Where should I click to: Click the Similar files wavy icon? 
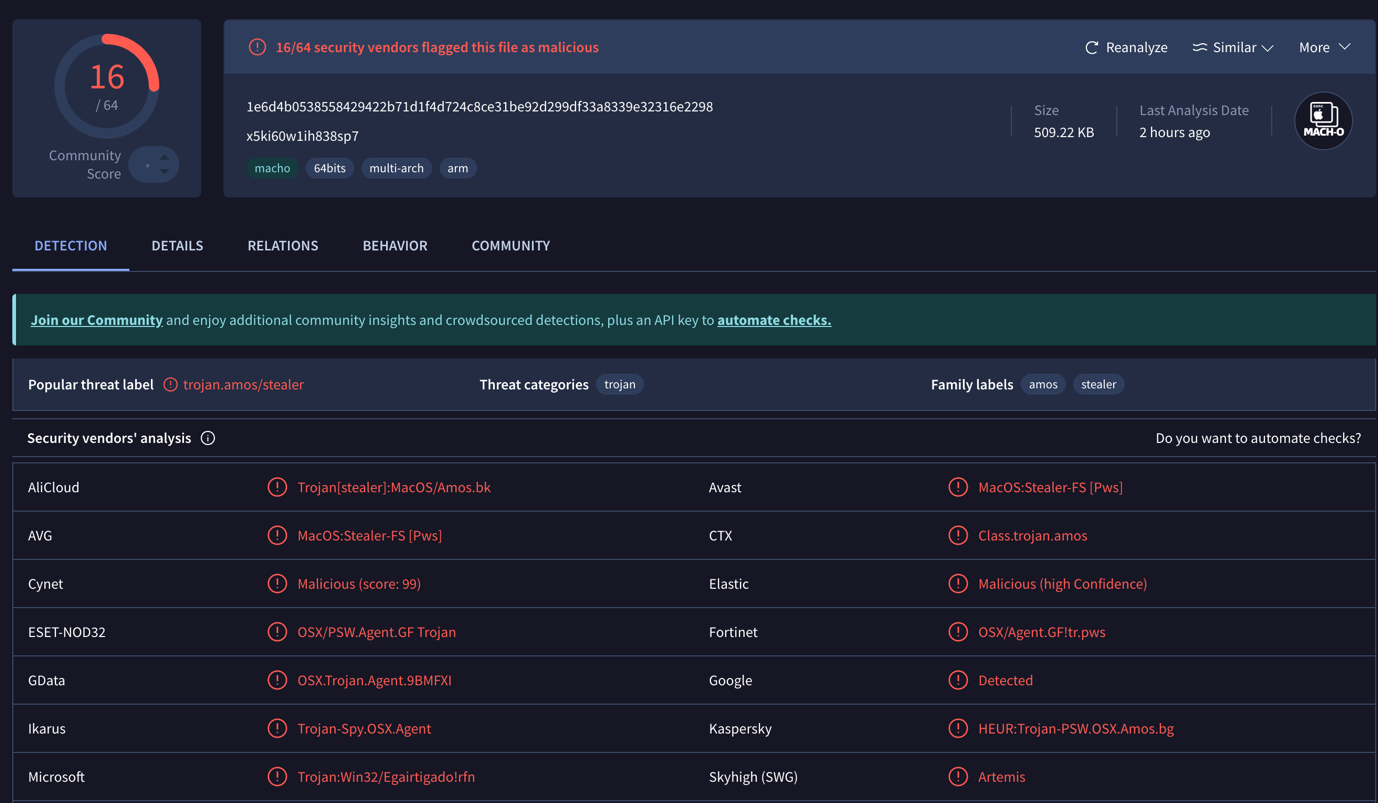click(x=1200, y=47)
